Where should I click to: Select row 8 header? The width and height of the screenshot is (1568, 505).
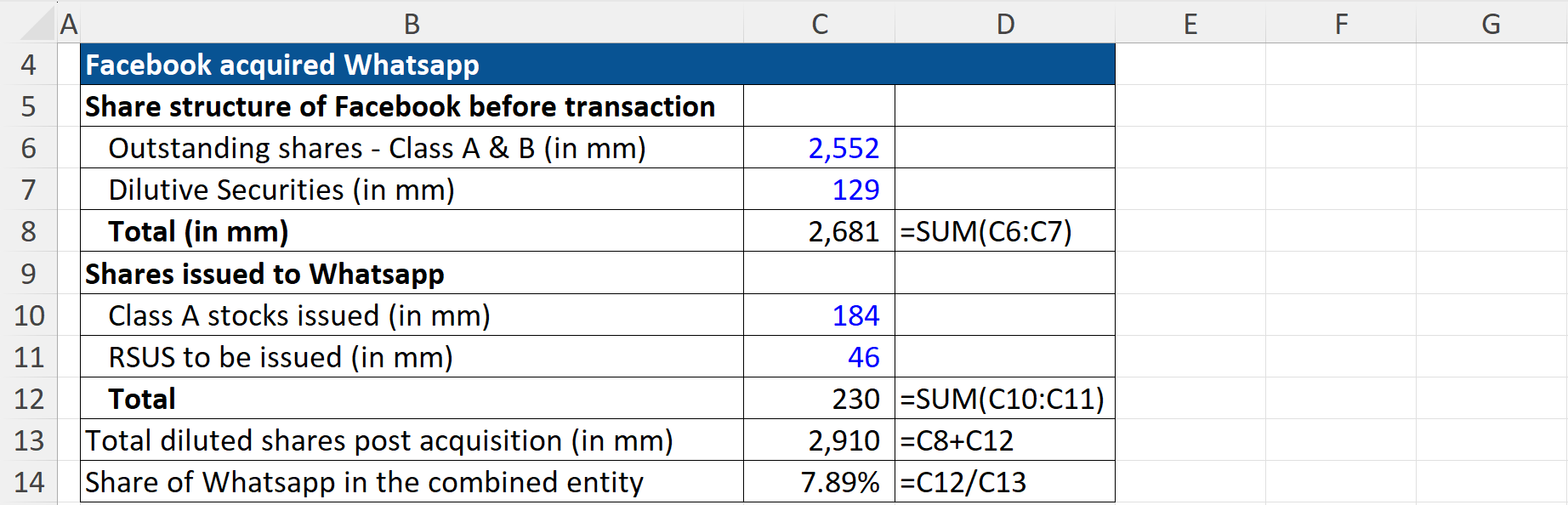[28, 231]
